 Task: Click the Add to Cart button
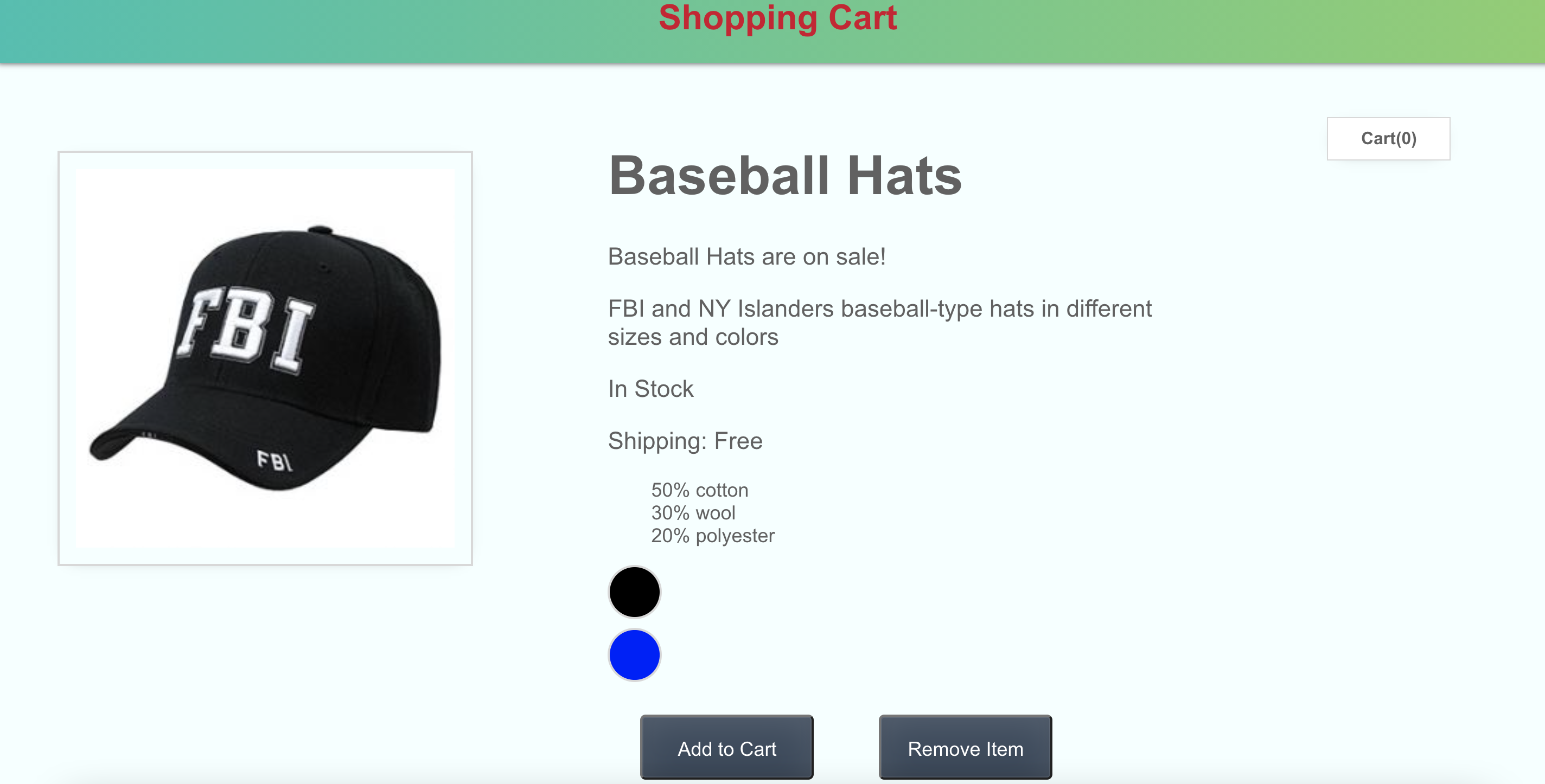click(726, 748)
